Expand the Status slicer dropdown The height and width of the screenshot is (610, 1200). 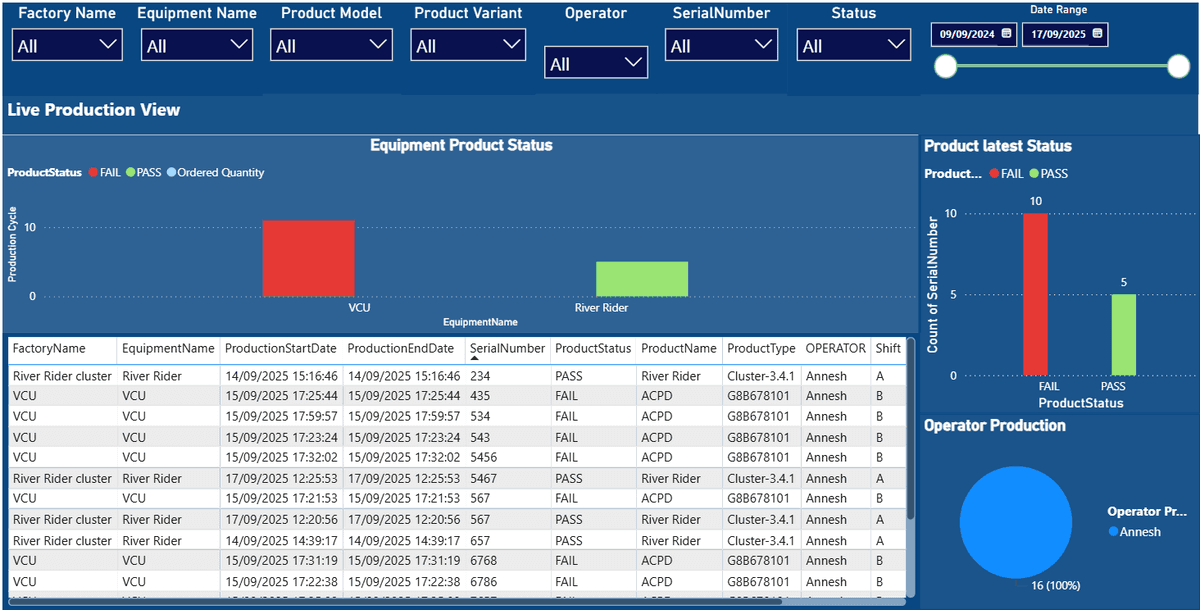point(898,44)
